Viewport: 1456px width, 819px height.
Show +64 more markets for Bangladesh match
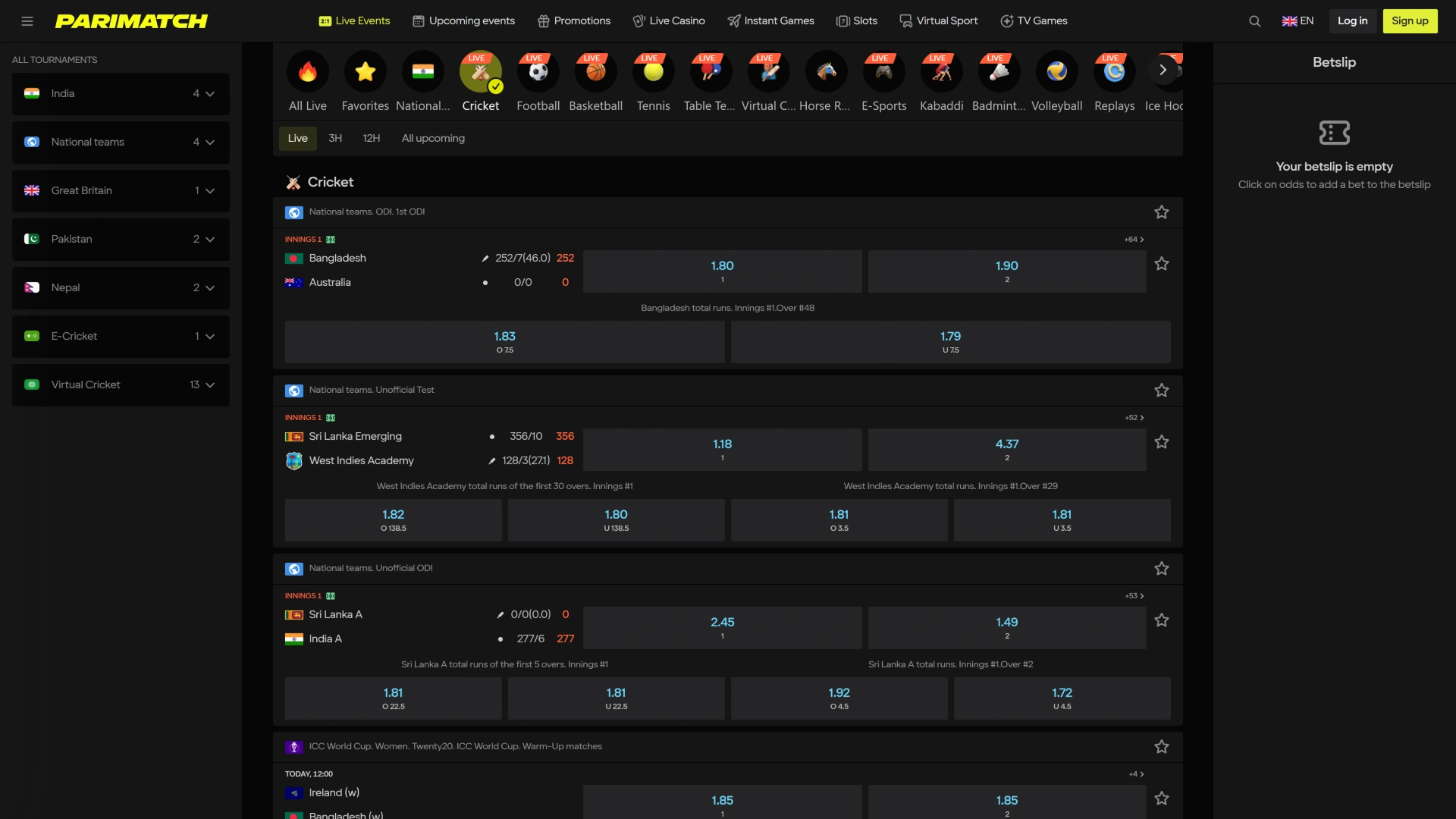(1134, 240)
